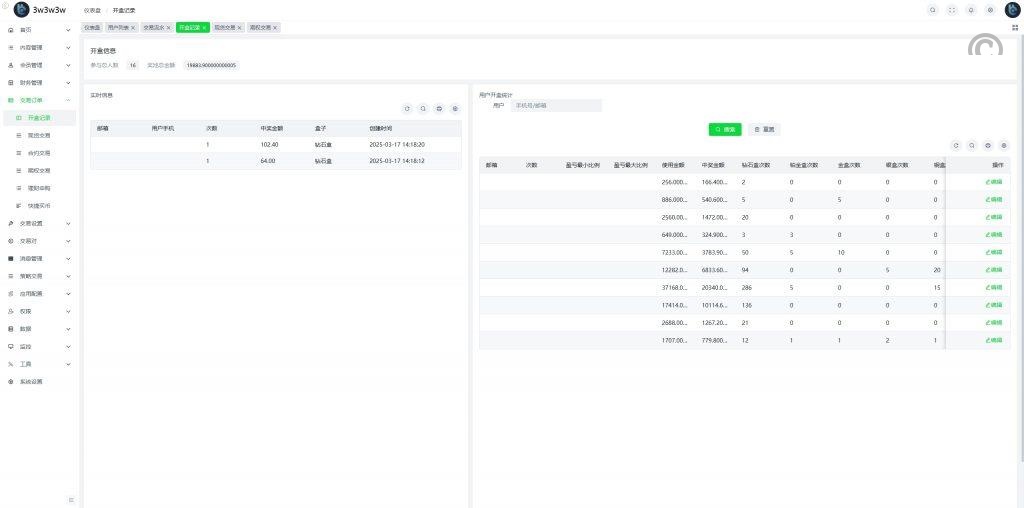Focus the 手机号/邮箱 user input field

click(555, 105)
